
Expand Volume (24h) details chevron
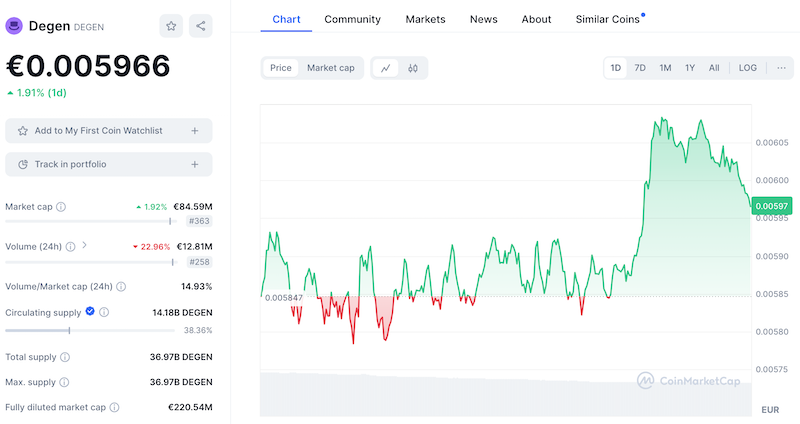click(x=84, y=245)
